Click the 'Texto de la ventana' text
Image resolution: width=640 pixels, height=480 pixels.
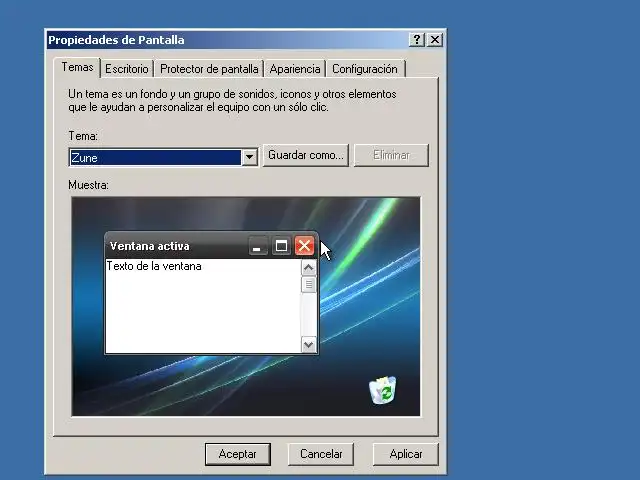pos(154,266)
